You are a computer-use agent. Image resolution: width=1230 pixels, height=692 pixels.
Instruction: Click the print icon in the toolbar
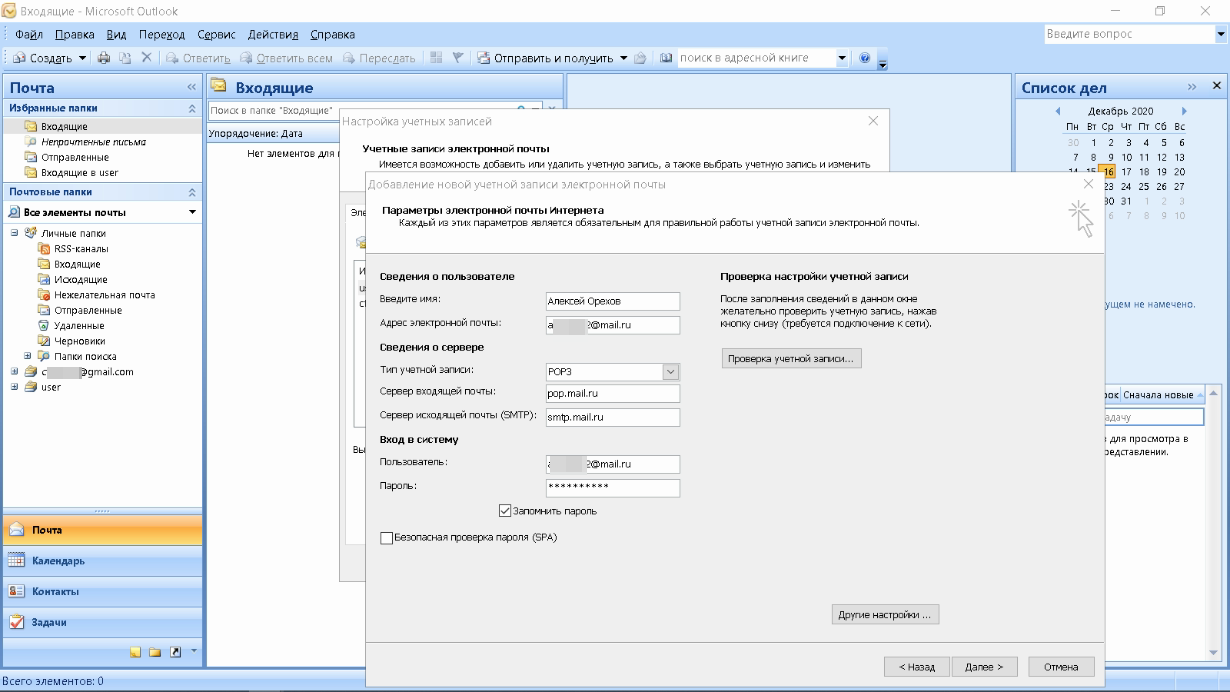[x=105, y=58]
